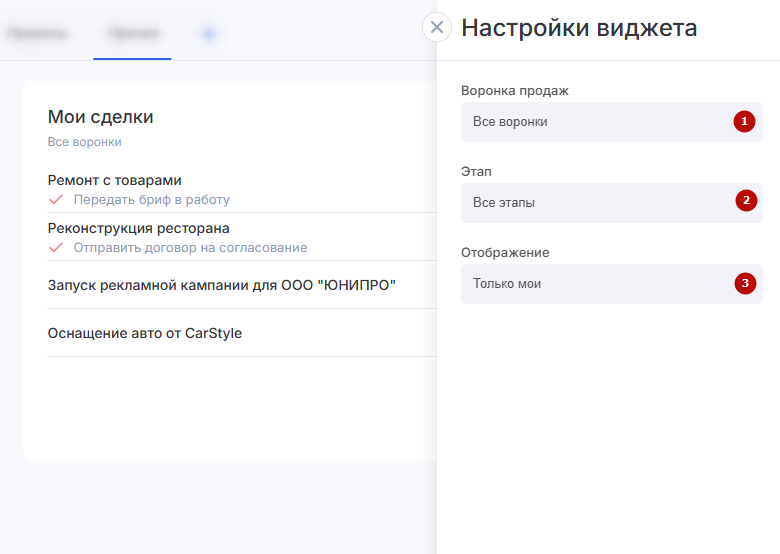This screenshot has height=554, width=780.
Task: Click red badge number 1
Action: click(x=744, y=122)
